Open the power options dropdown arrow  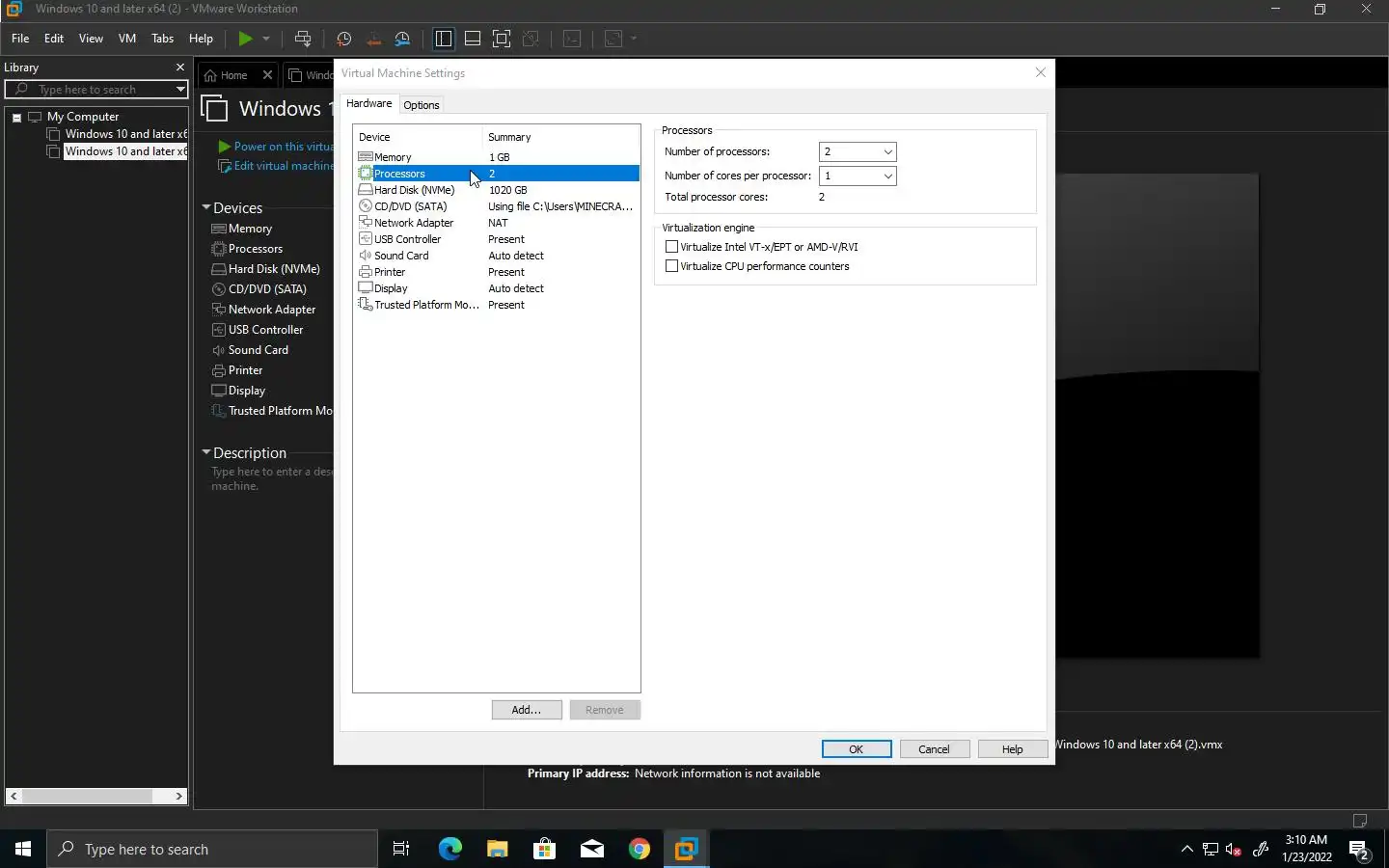(266, 39)
